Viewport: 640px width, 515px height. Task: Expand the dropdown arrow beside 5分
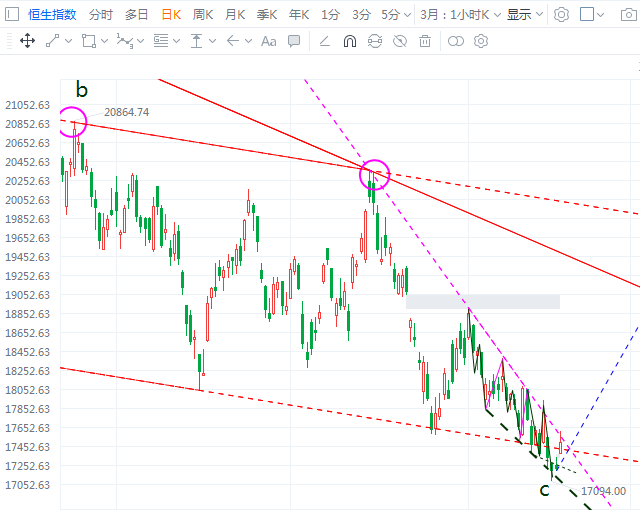[x=407, y=15]
